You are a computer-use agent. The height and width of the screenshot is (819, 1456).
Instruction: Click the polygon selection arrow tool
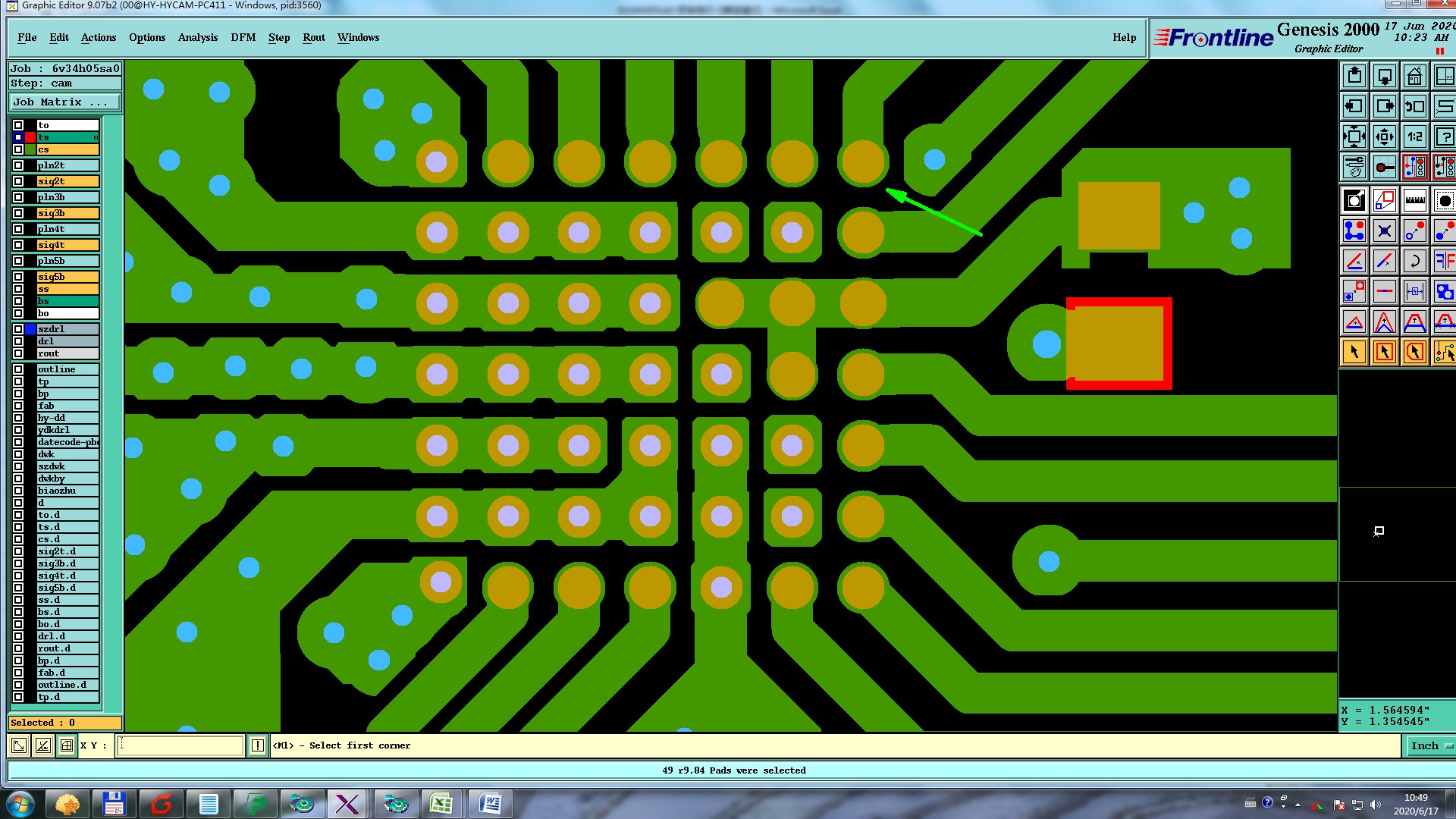tap(1414, 352)
